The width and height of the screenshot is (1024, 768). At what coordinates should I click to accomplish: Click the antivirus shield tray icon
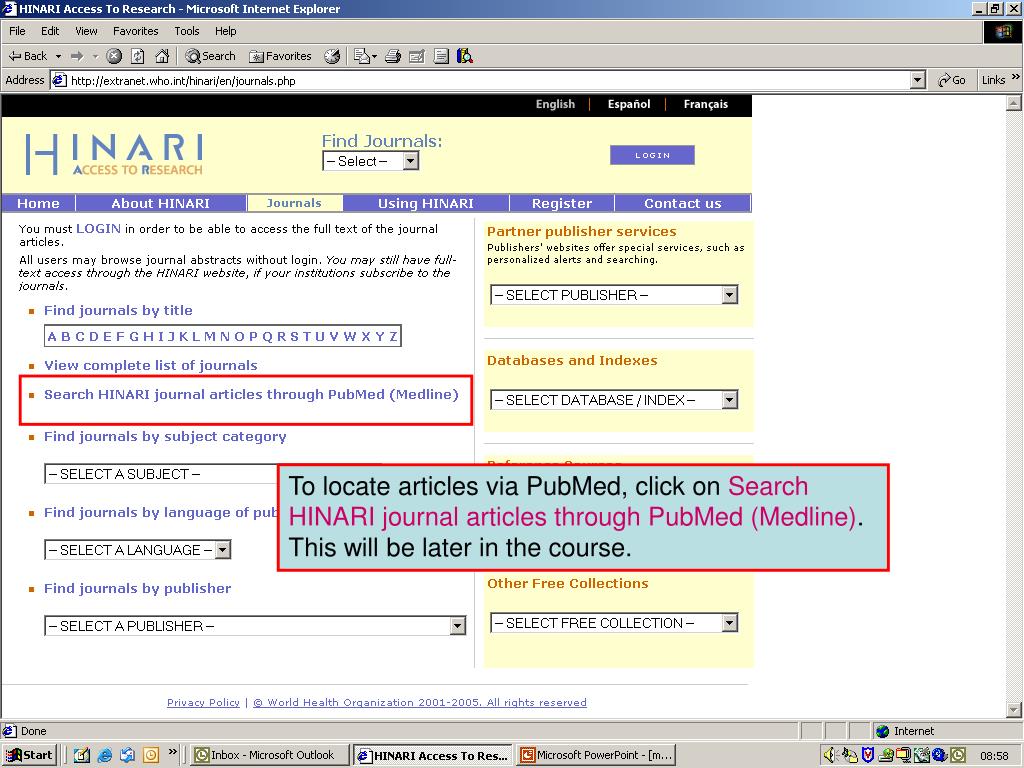(x=868, y=756)
